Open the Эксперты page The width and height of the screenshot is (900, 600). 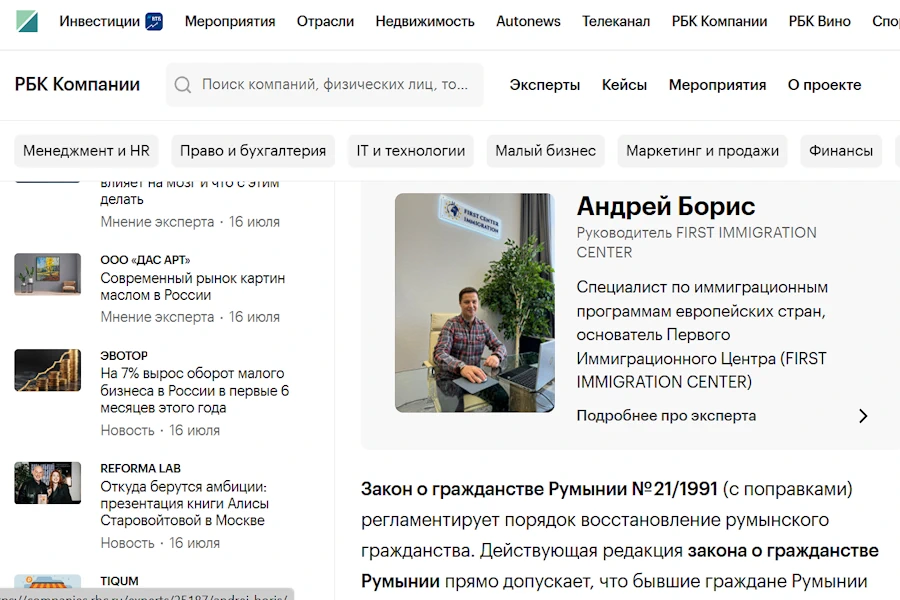(545, 85)
